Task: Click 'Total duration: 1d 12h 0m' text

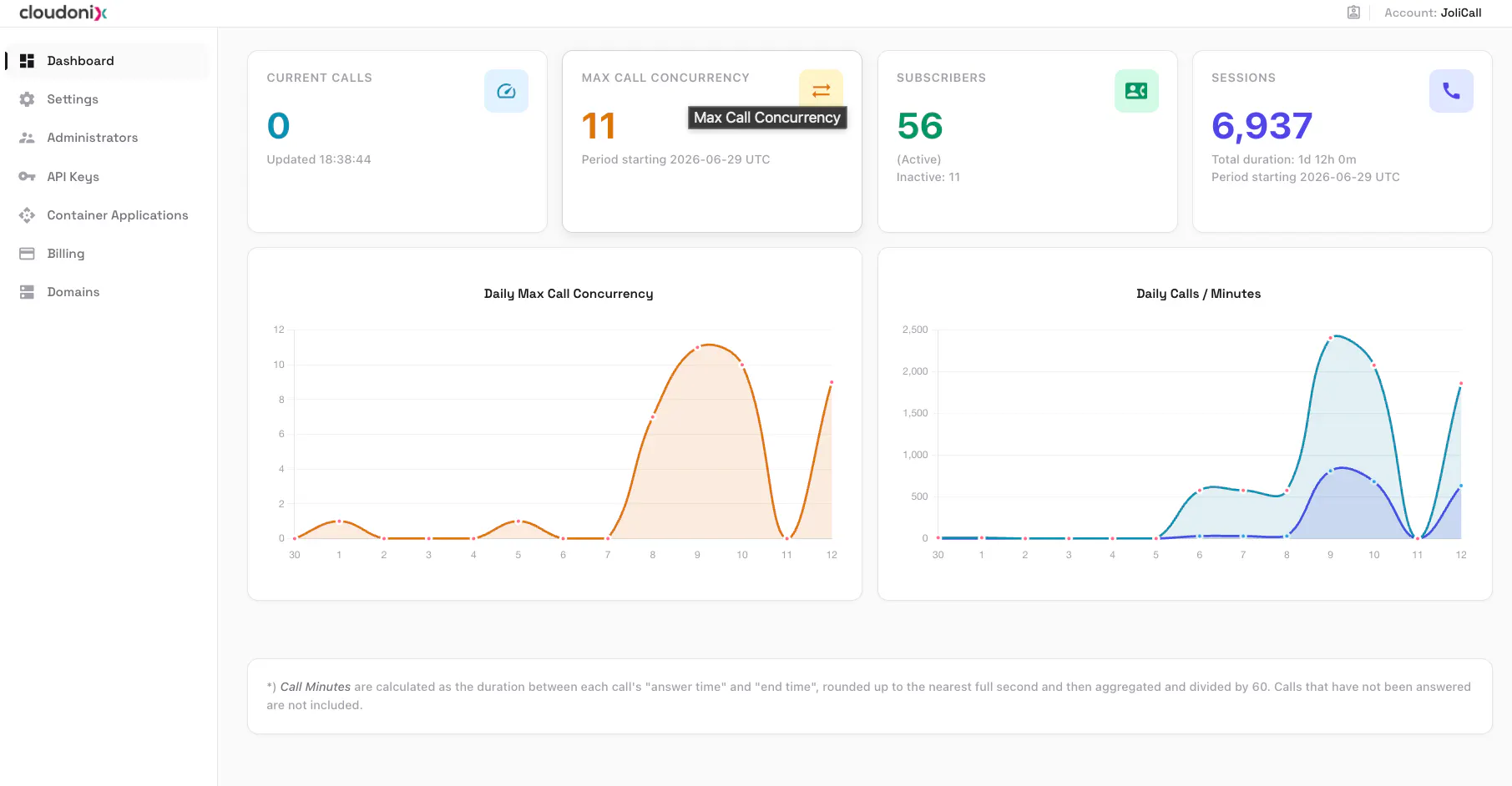Action: 1284,159
